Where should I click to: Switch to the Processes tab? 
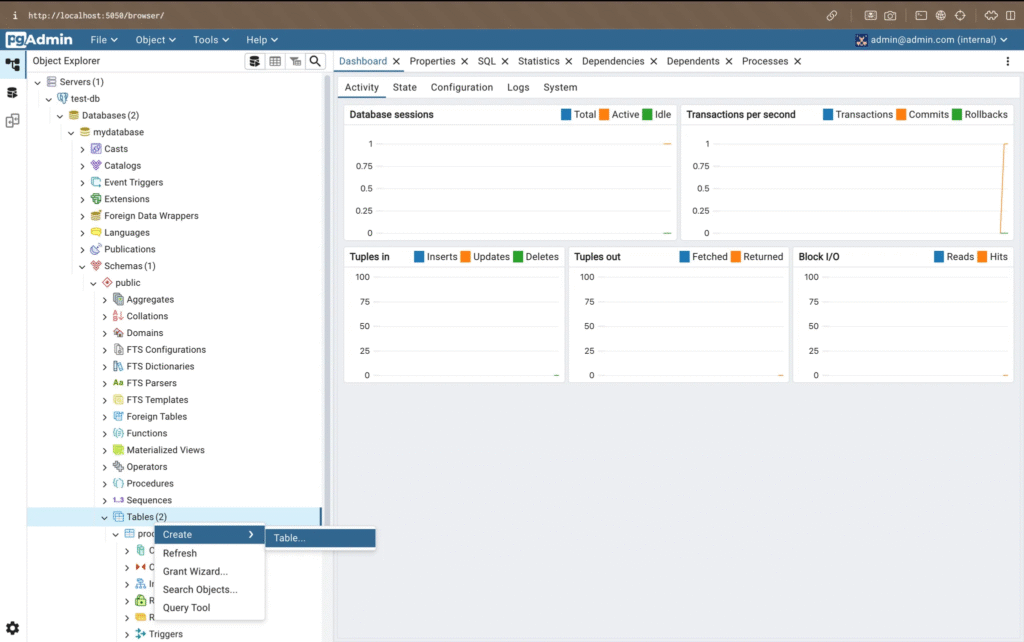765,61
